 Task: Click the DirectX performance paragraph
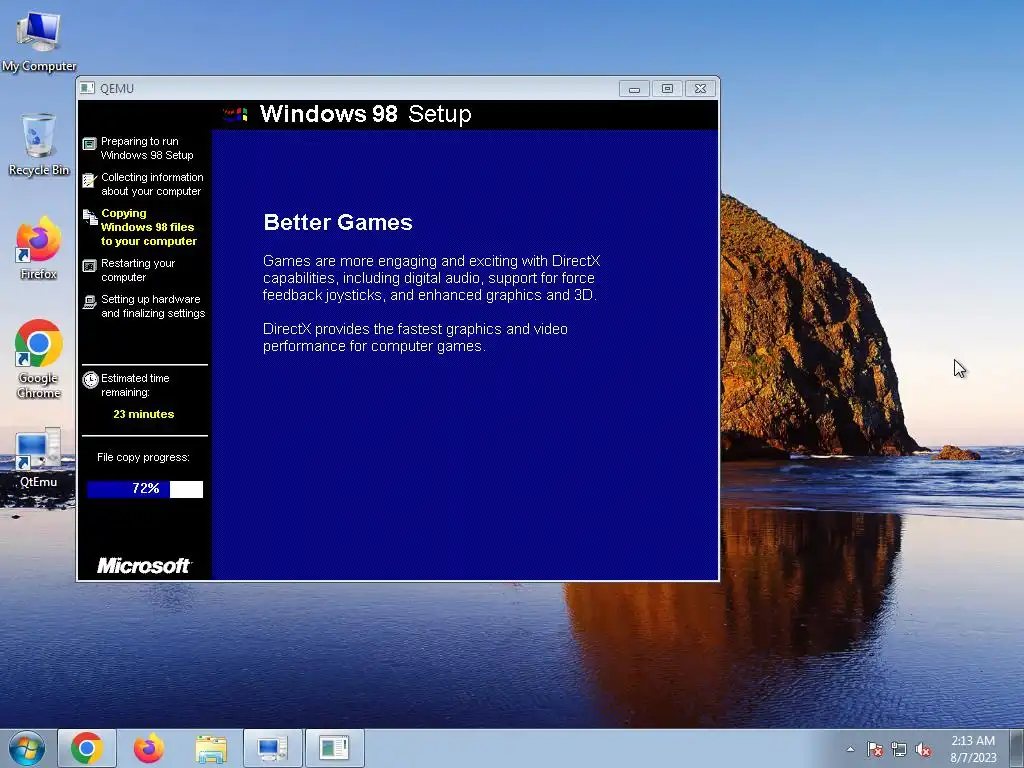[x=415, y=337]
